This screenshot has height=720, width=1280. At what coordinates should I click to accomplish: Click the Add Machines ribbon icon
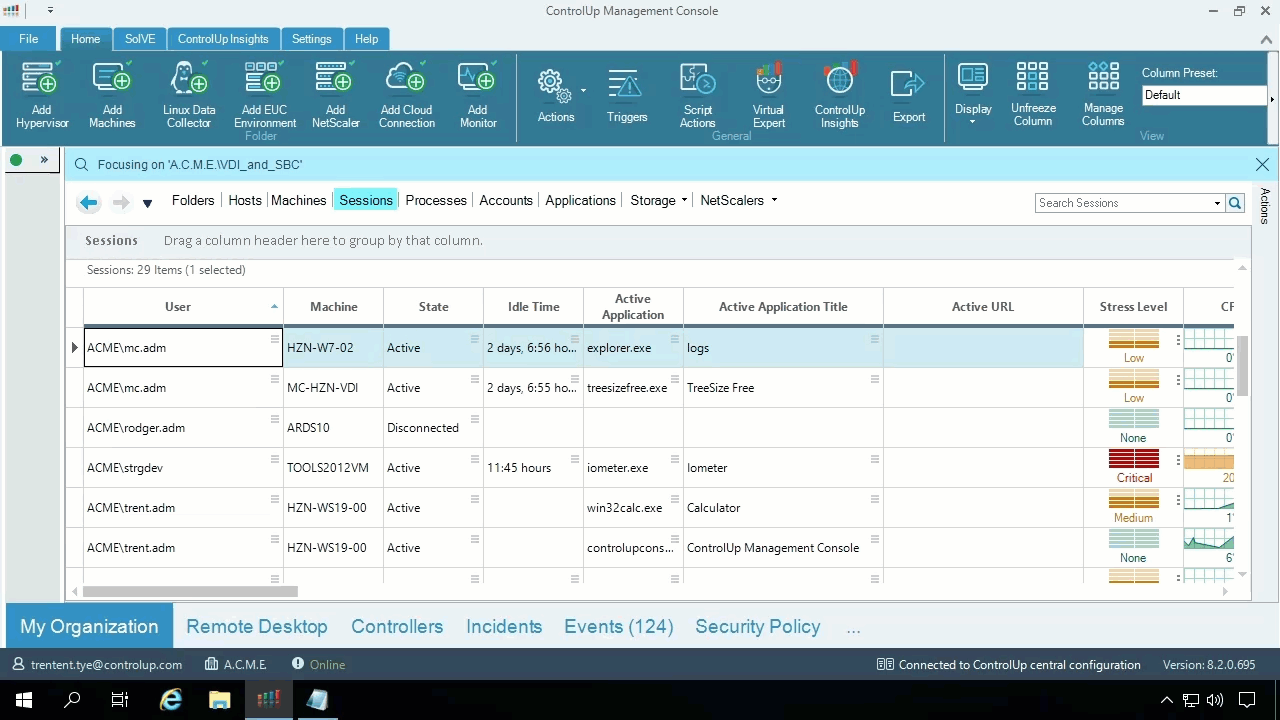coord(112,95)
